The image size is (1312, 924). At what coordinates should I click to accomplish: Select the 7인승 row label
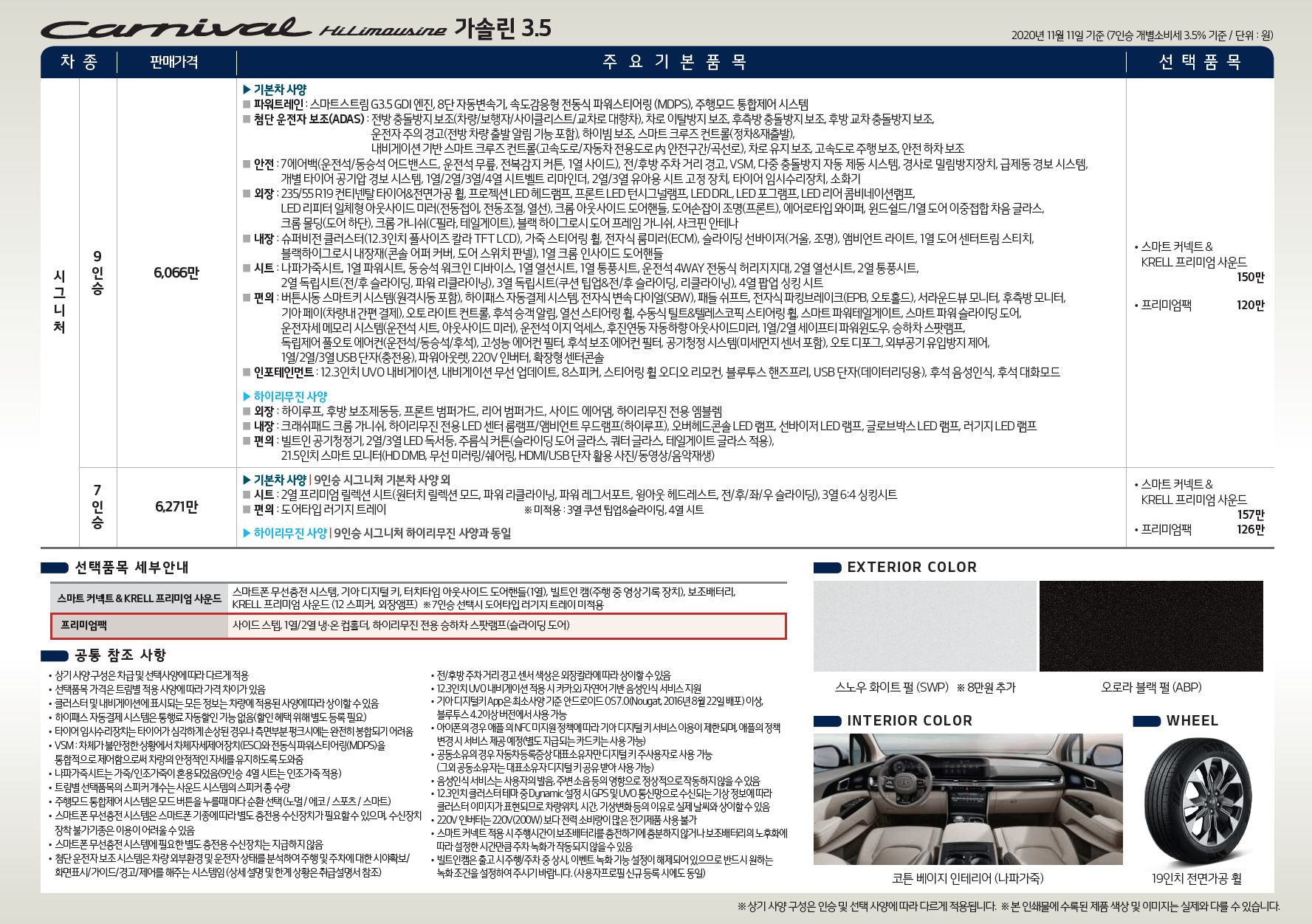(97, 506)
